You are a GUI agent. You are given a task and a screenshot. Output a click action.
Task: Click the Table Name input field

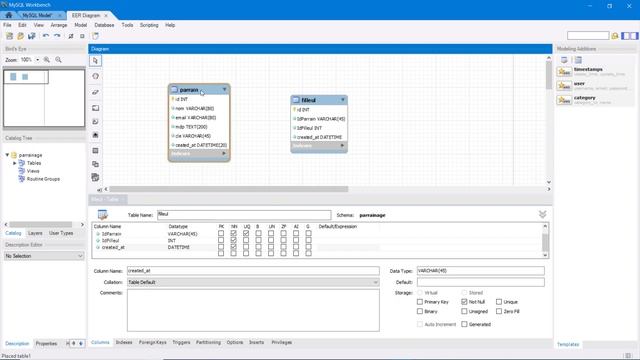click(244, 215)
